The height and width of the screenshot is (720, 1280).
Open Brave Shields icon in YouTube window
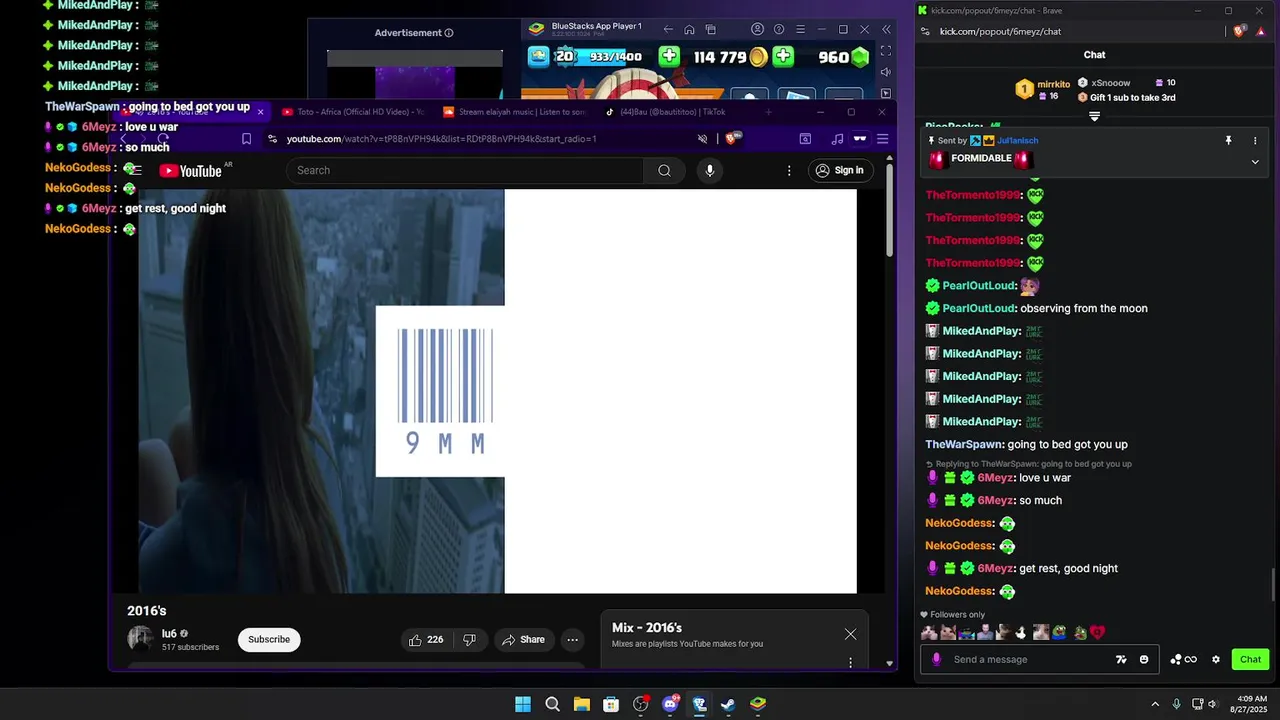pos(734,139)
